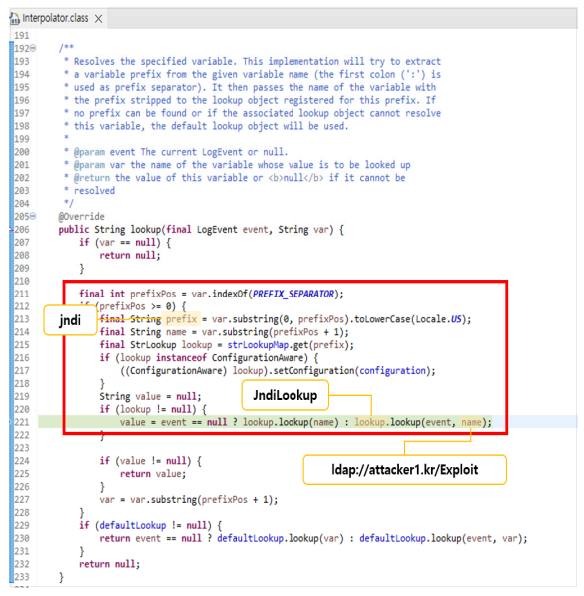Viewport: 584px width, 596px height.
Task: Click the @Override annotation
Action: [81, 217]
